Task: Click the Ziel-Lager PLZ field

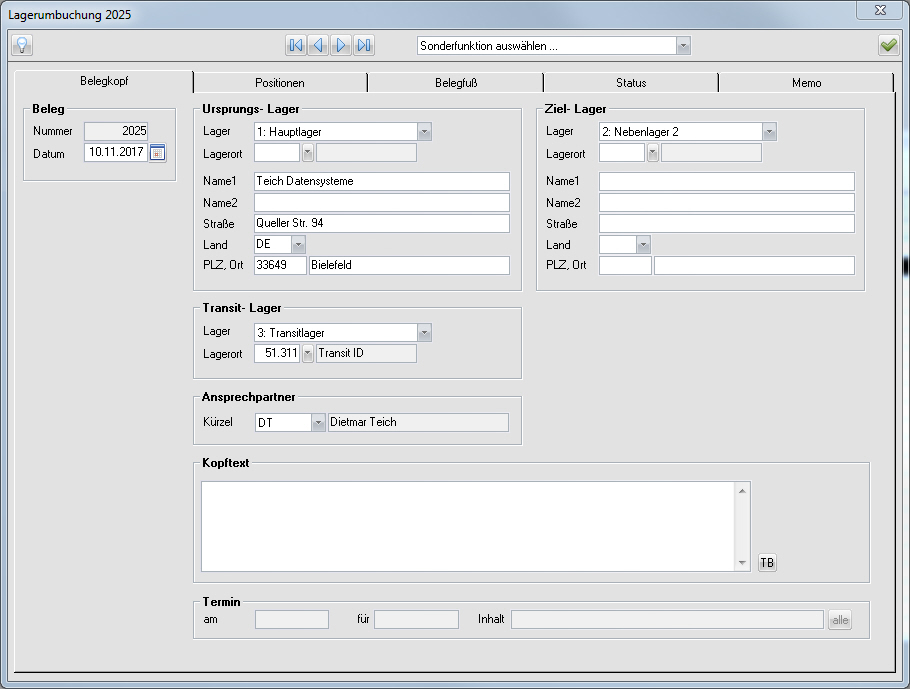Action: tap(625, 265)
